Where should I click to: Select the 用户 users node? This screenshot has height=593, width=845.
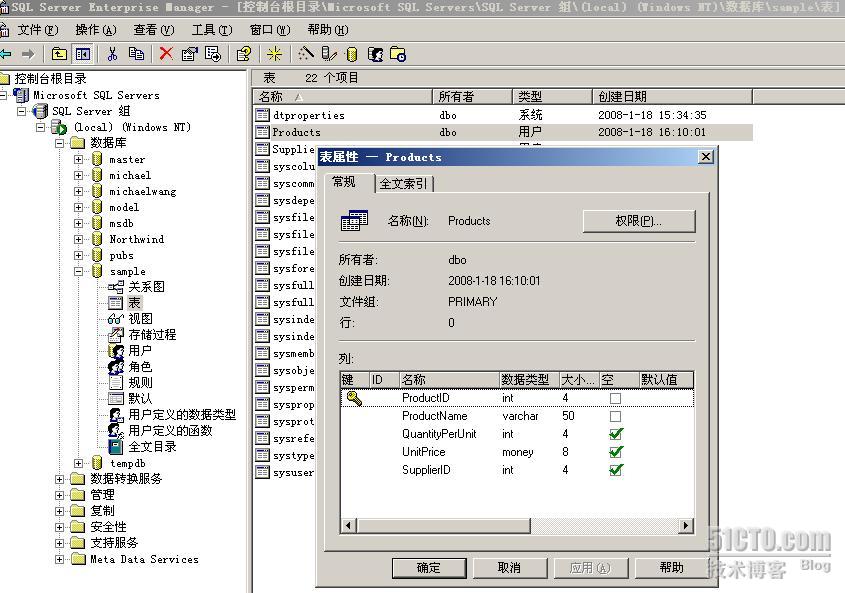[140, 351]
